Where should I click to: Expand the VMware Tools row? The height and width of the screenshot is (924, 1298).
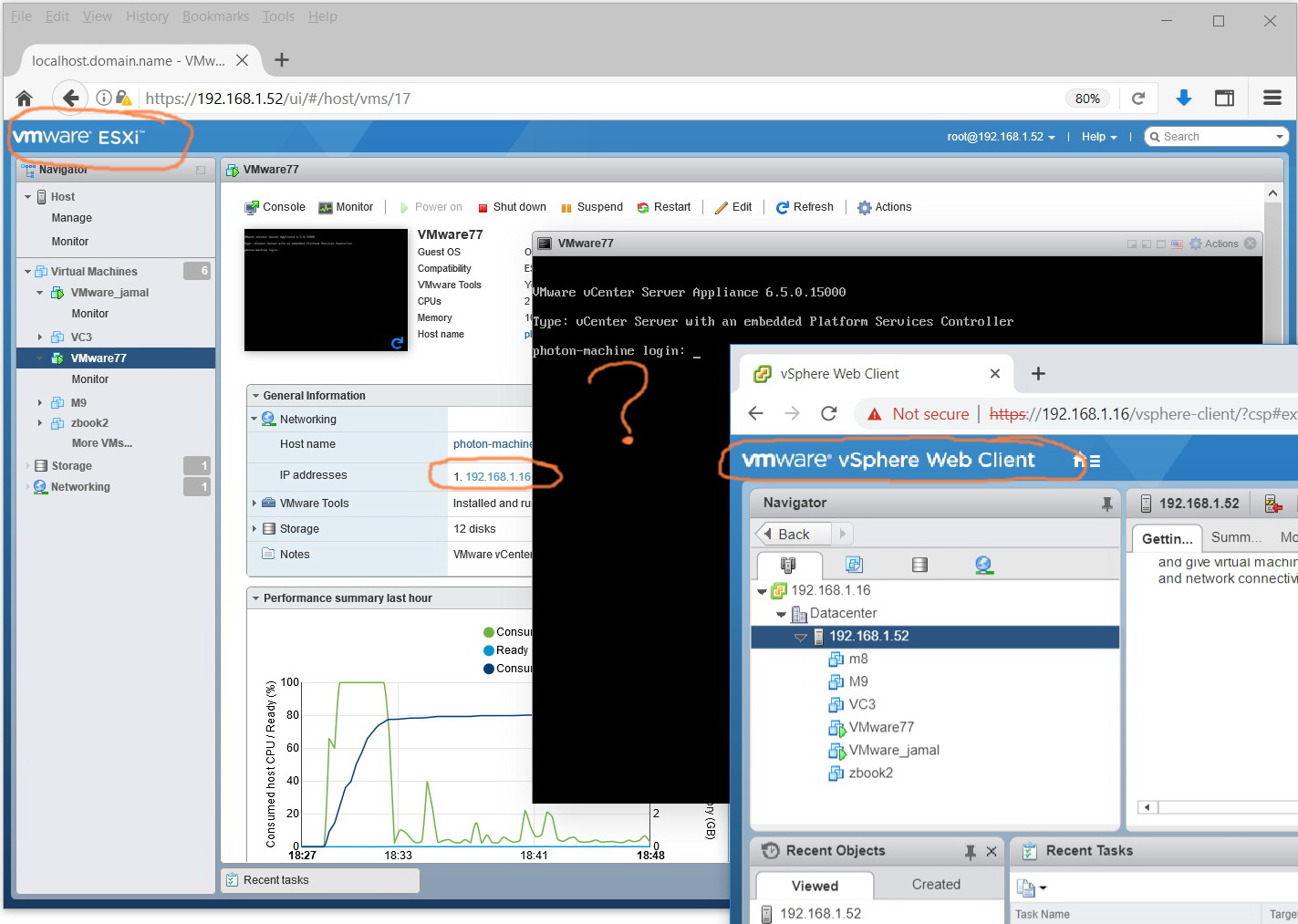[x=254, y=504]
